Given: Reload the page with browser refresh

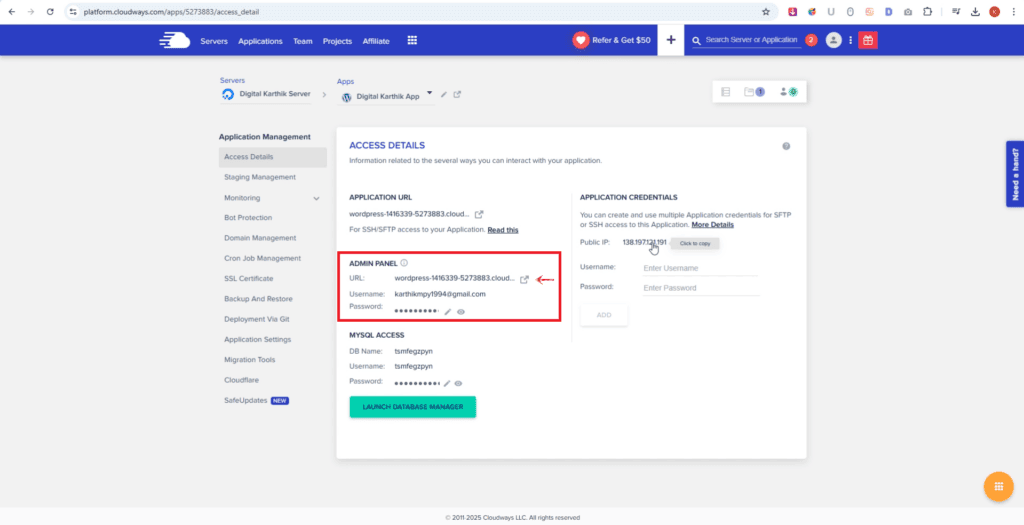Looking at the screenshot, I should coord(50,12).
